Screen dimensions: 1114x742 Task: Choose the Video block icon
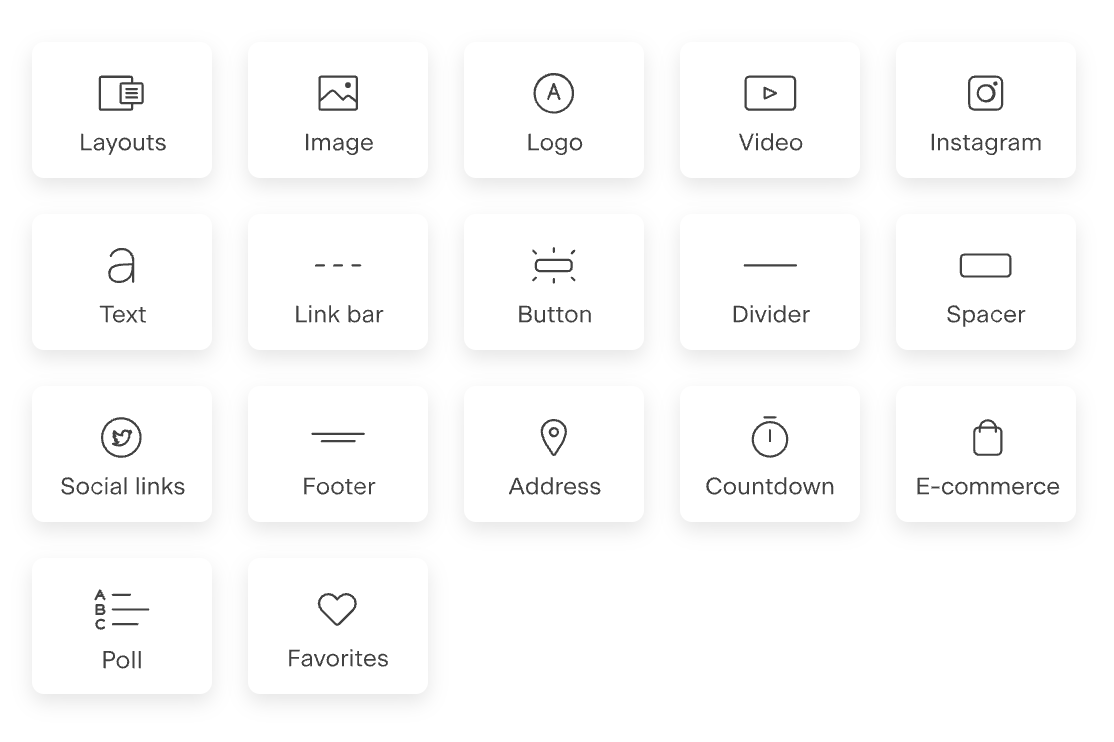click(x=770, y=93)
